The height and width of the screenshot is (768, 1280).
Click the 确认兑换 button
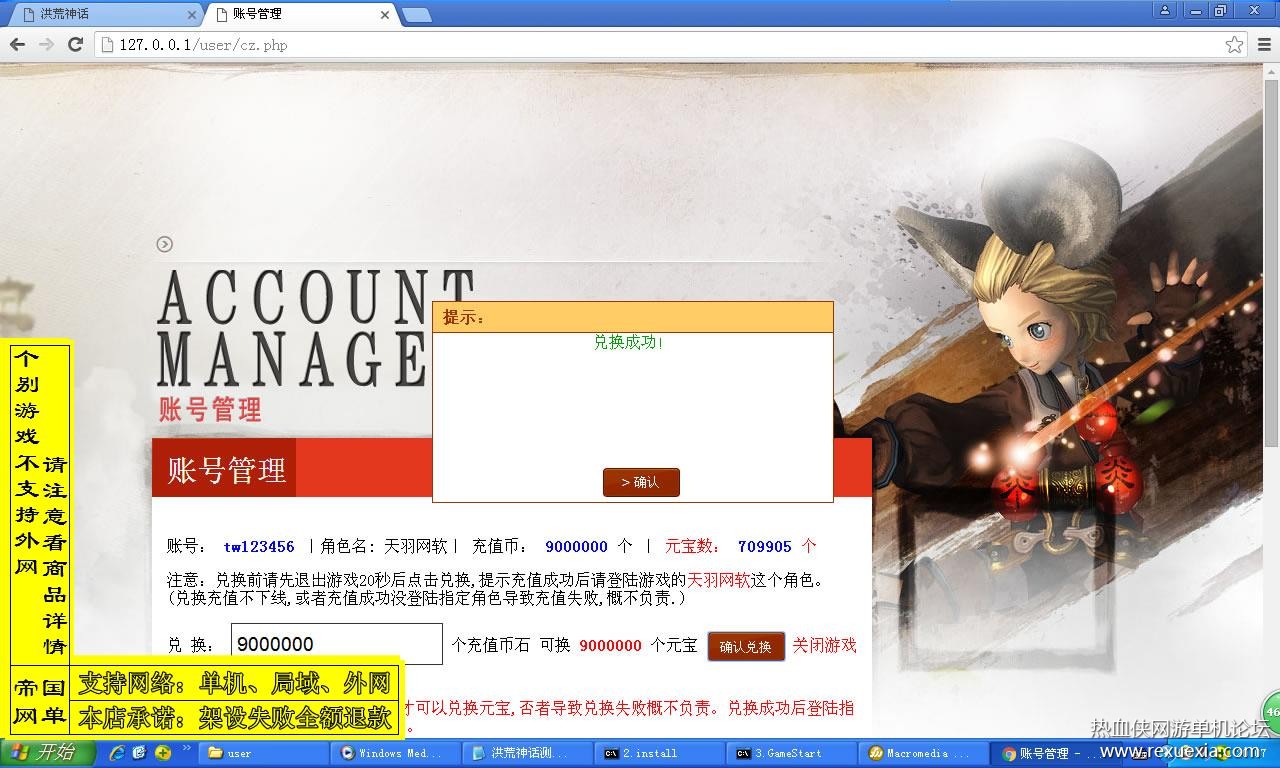(746, 646)
